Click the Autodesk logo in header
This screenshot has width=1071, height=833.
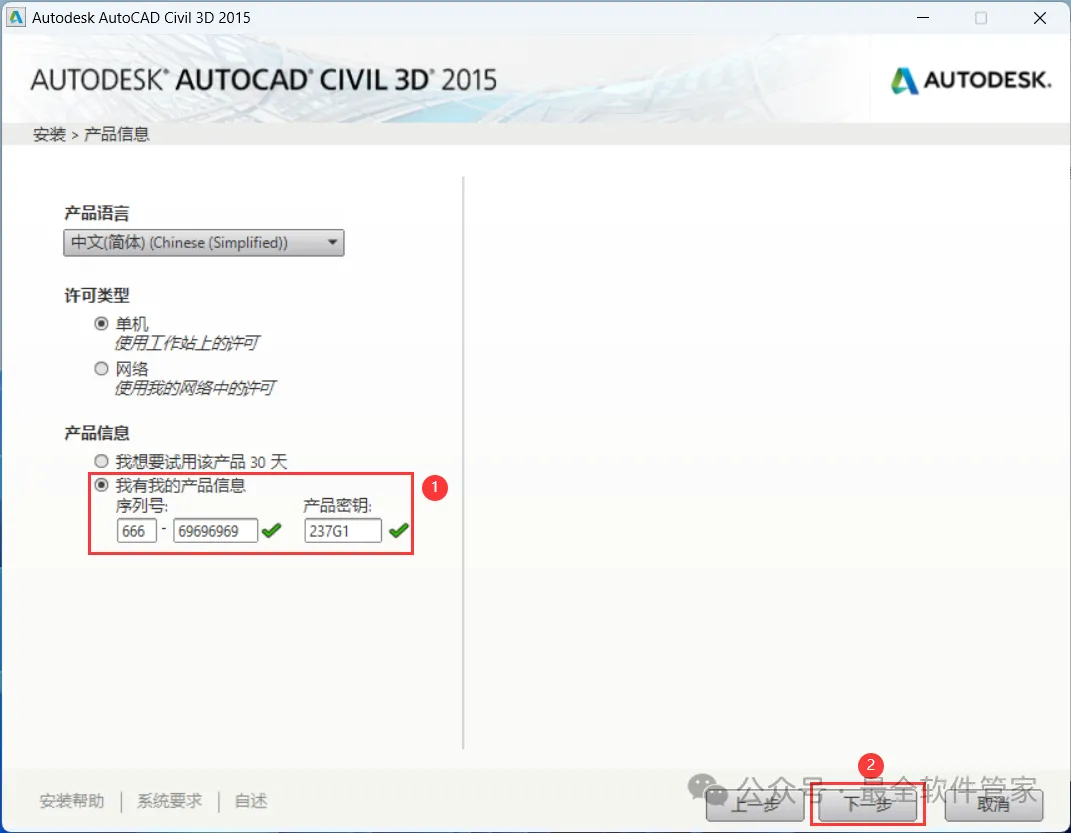click(x=970, y=81)
